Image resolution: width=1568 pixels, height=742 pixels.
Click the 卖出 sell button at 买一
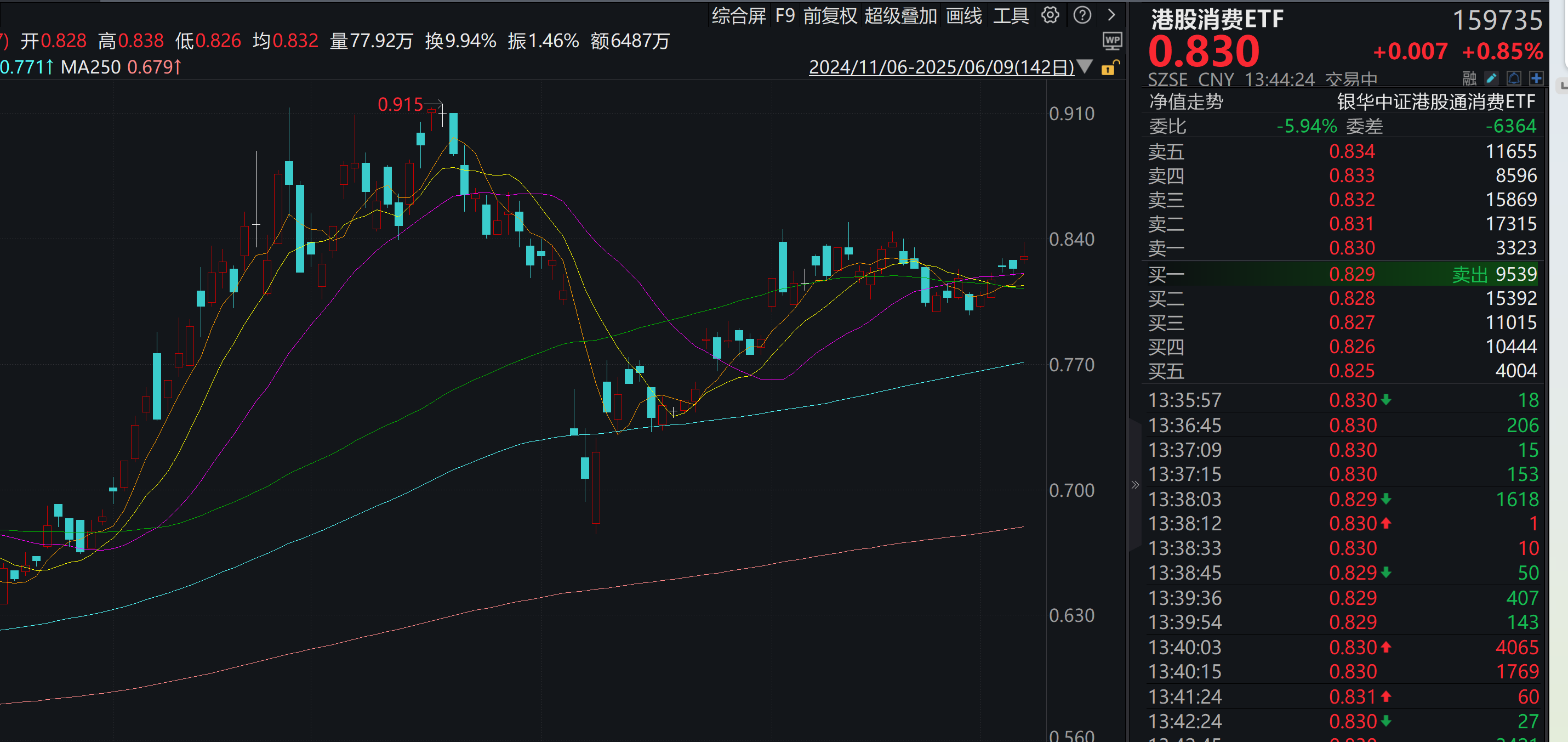click(x=1469, y=275)
